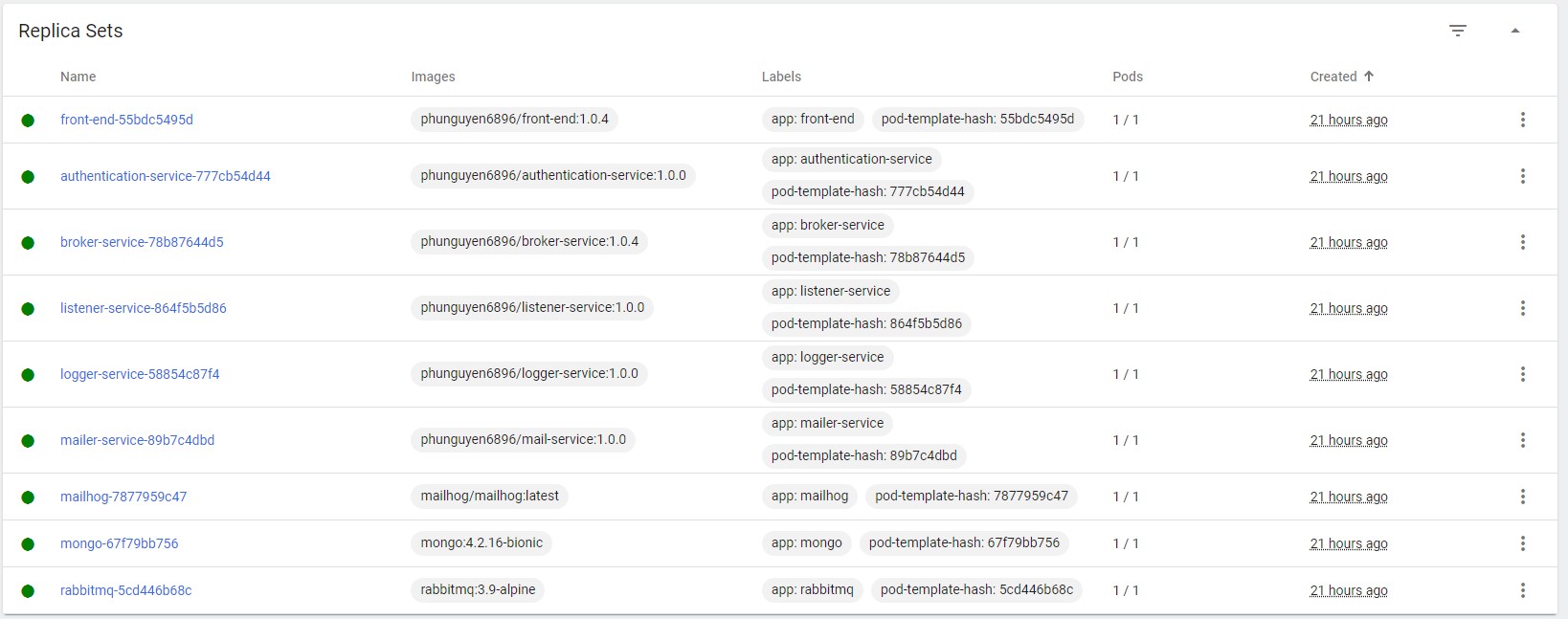Image resolution: width=1568 pixels, height=619 pixels.
Task: Open the filter icon in Replica Sets header
Action: click(1457, 31)
